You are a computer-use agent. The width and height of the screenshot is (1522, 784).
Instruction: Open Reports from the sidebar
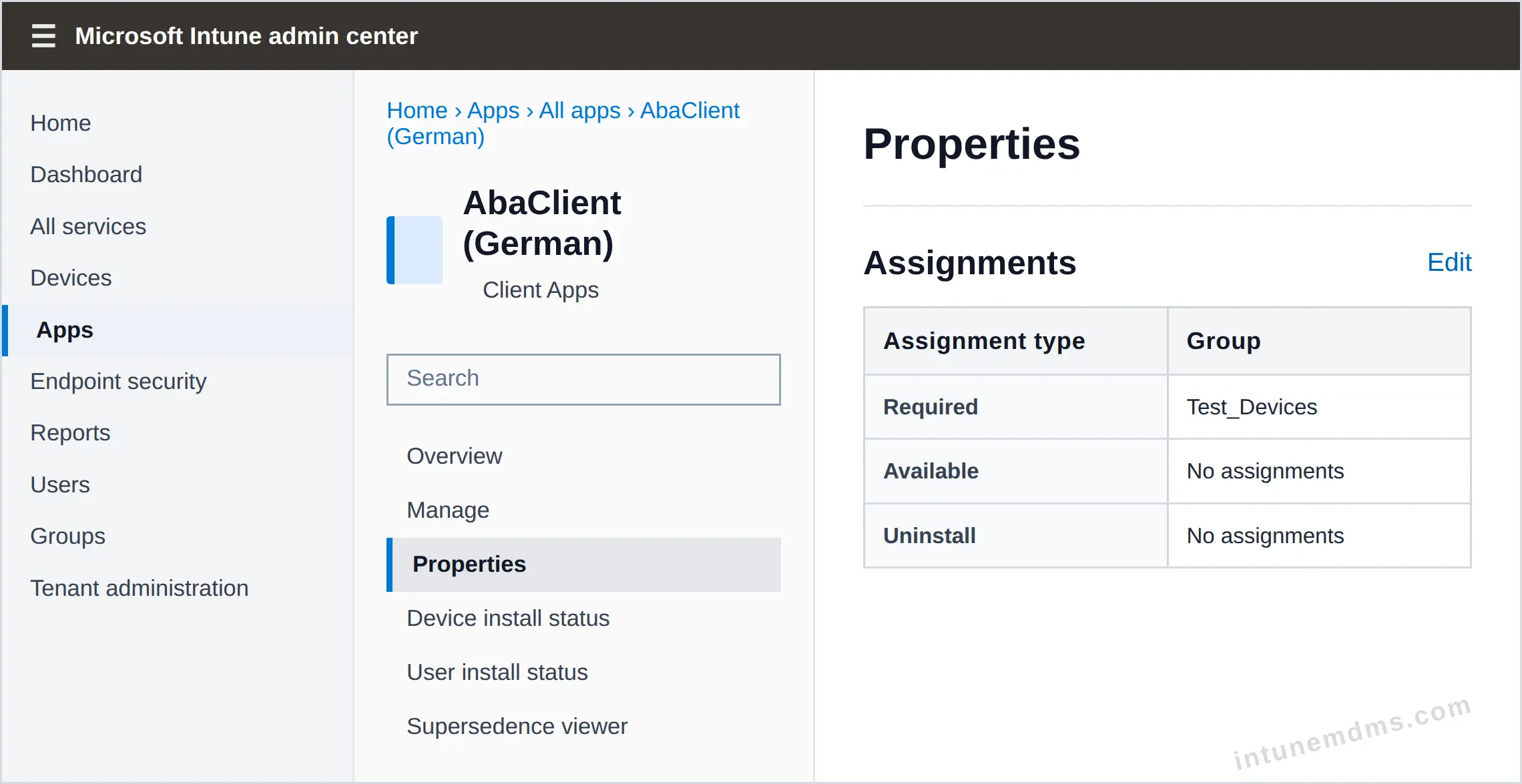[x=70, y=432]
